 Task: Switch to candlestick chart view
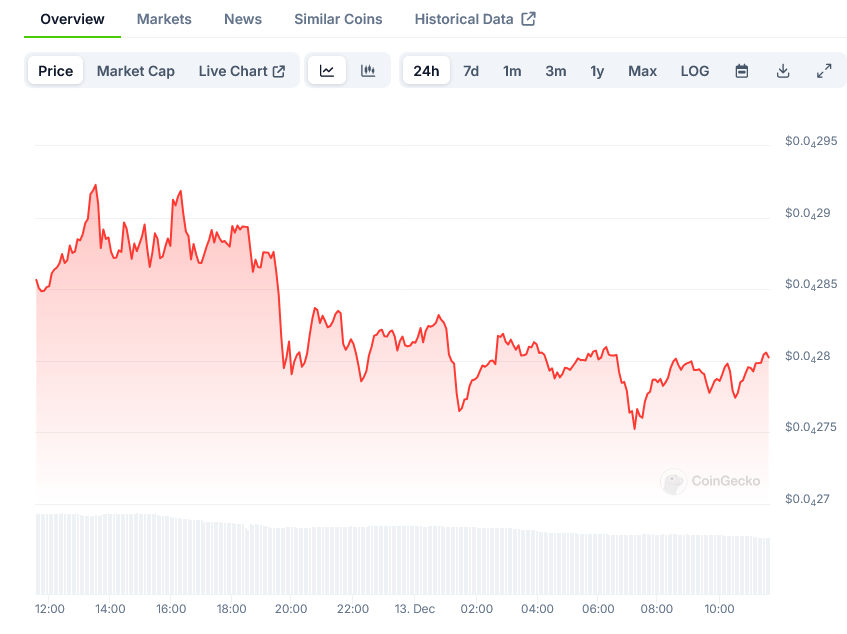368,71
